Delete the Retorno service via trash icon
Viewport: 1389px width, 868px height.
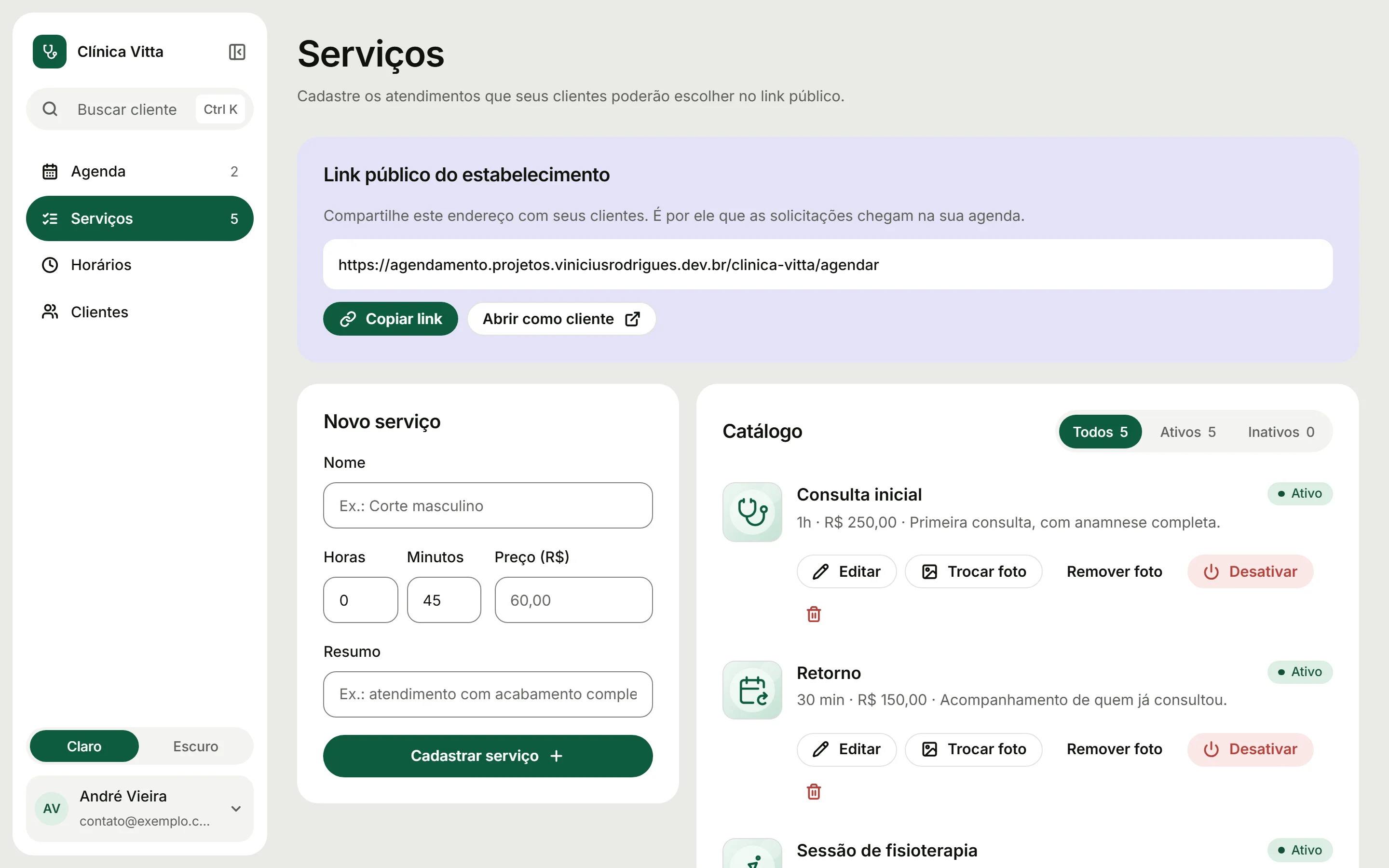click(814, 792)
